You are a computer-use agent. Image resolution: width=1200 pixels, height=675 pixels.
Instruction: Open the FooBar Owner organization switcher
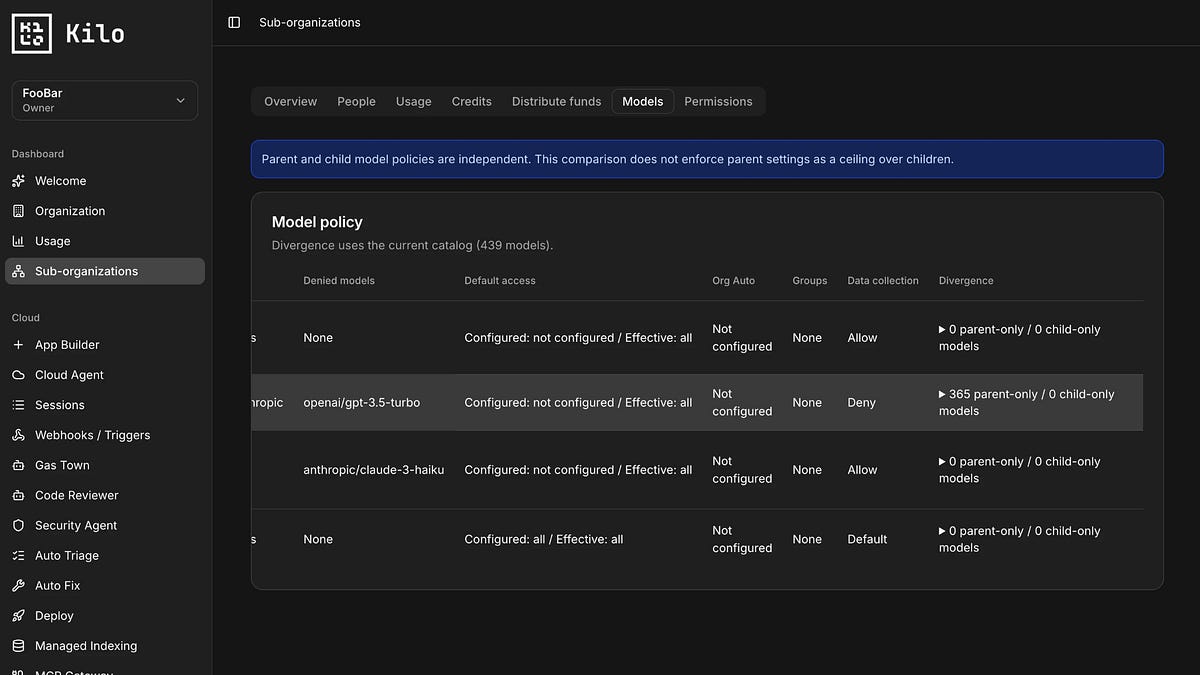(105, 100)
